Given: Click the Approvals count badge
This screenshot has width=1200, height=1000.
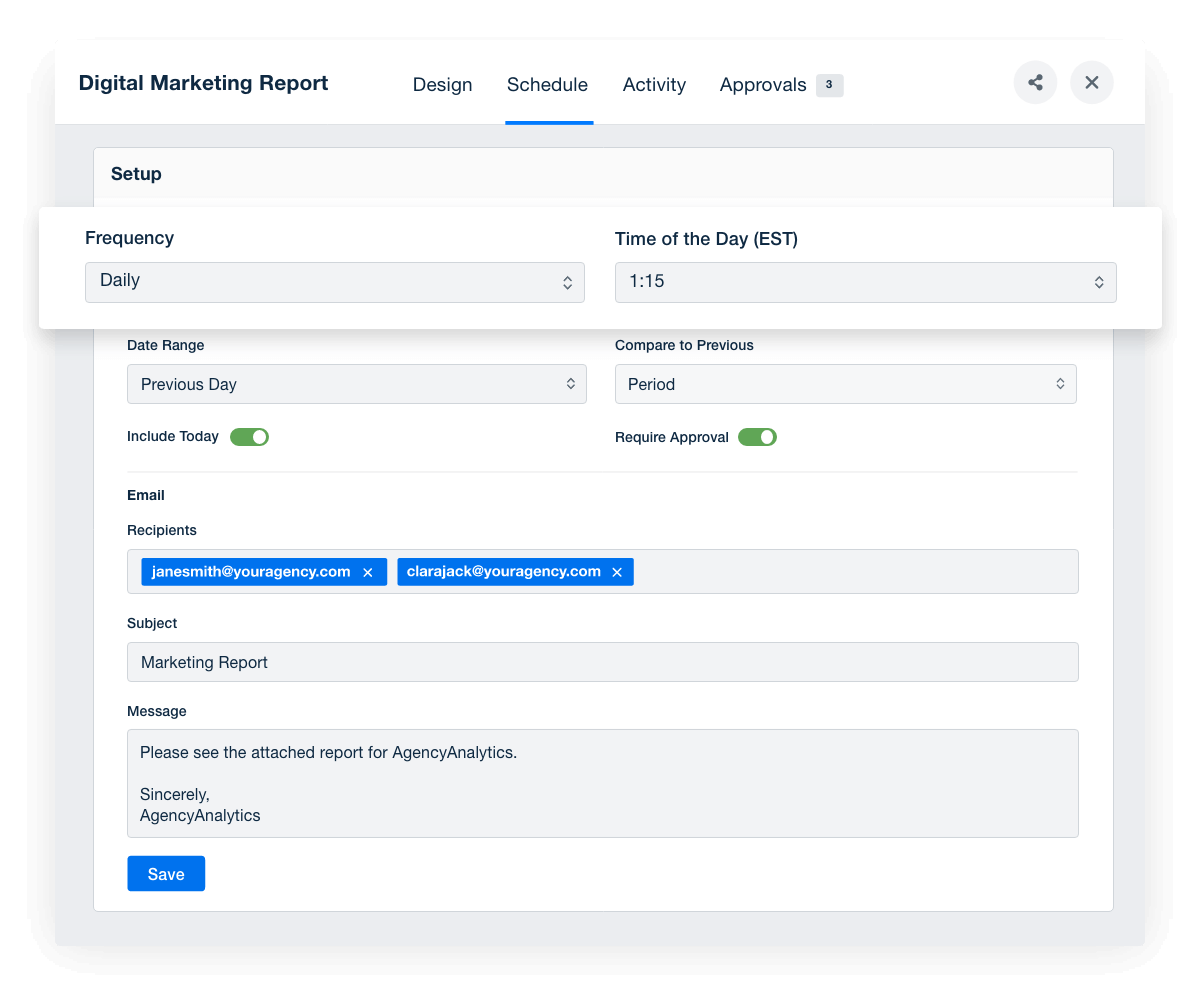Looking at the screenshot, I should [x=829, y=85].
